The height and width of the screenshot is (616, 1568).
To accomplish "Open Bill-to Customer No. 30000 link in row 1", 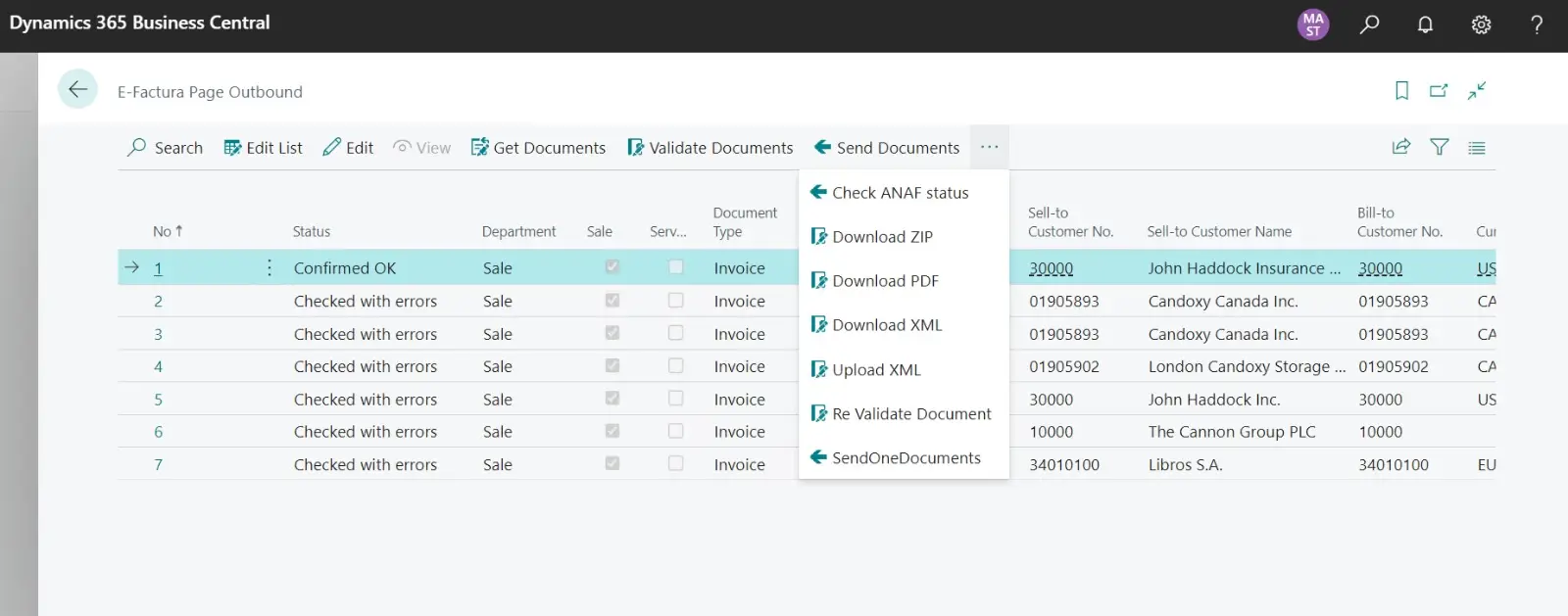I will point(1381,268).
